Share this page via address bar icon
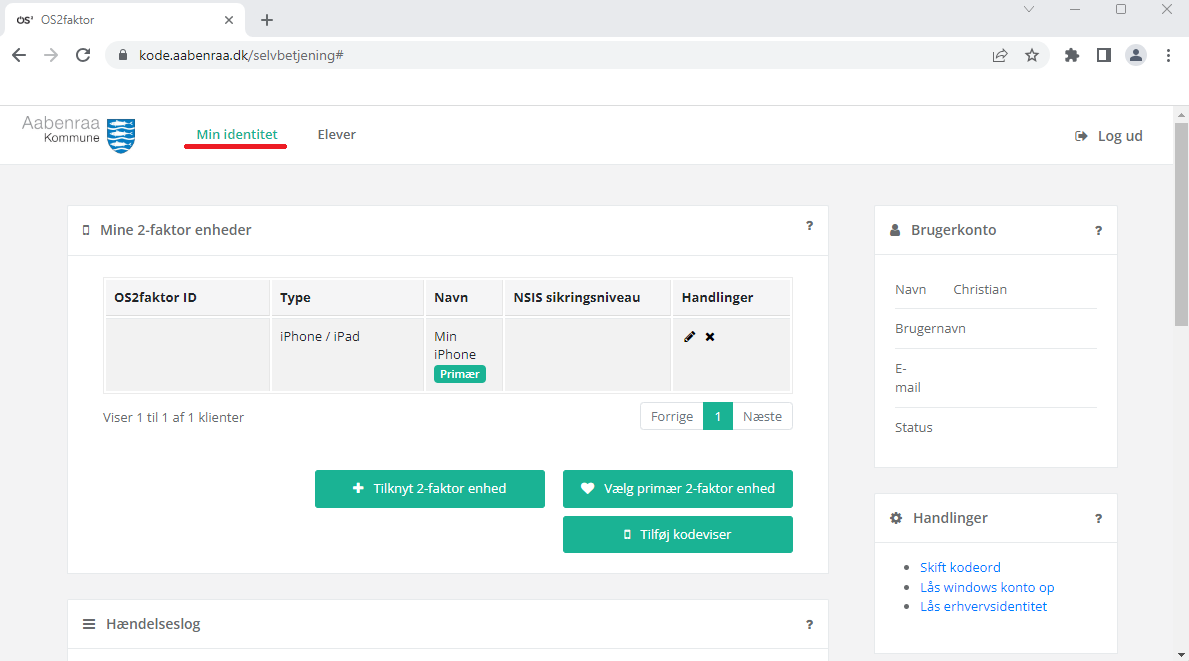 click(x=1000, y=55)
